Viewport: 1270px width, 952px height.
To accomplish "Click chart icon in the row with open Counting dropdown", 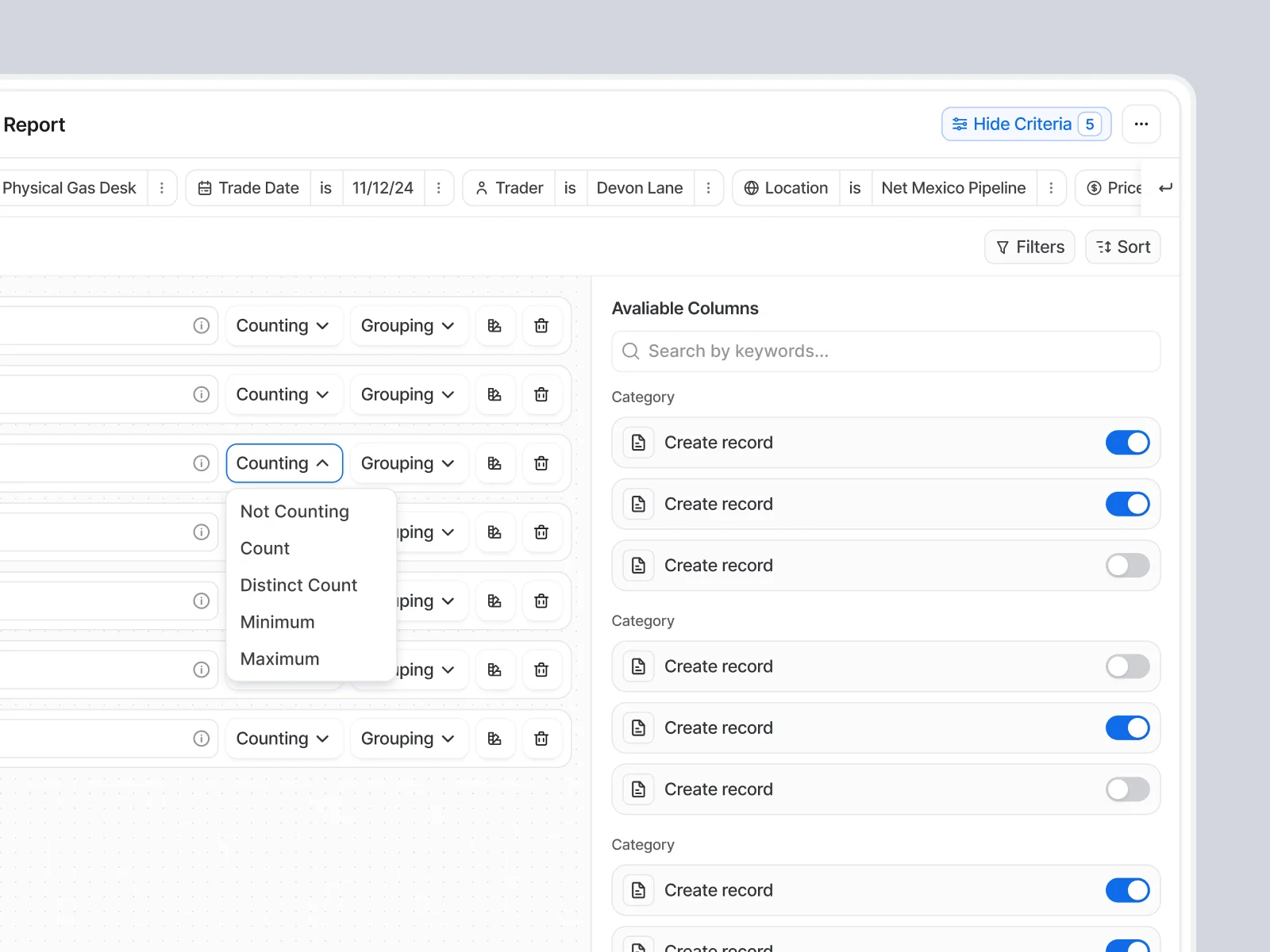I will tap(495, 463).
